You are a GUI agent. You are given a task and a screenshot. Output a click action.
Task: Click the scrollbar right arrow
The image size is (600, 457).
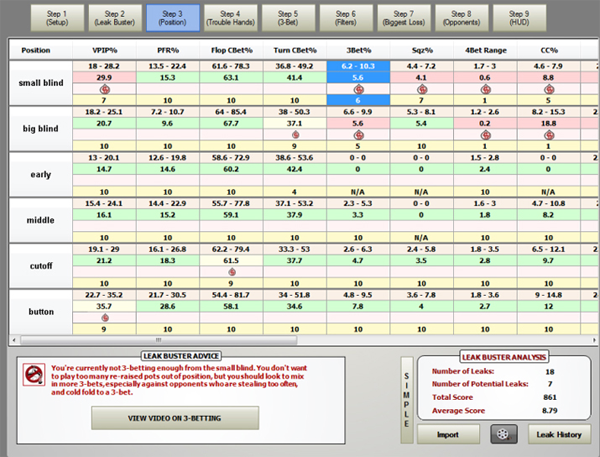(x=594, y=340)
